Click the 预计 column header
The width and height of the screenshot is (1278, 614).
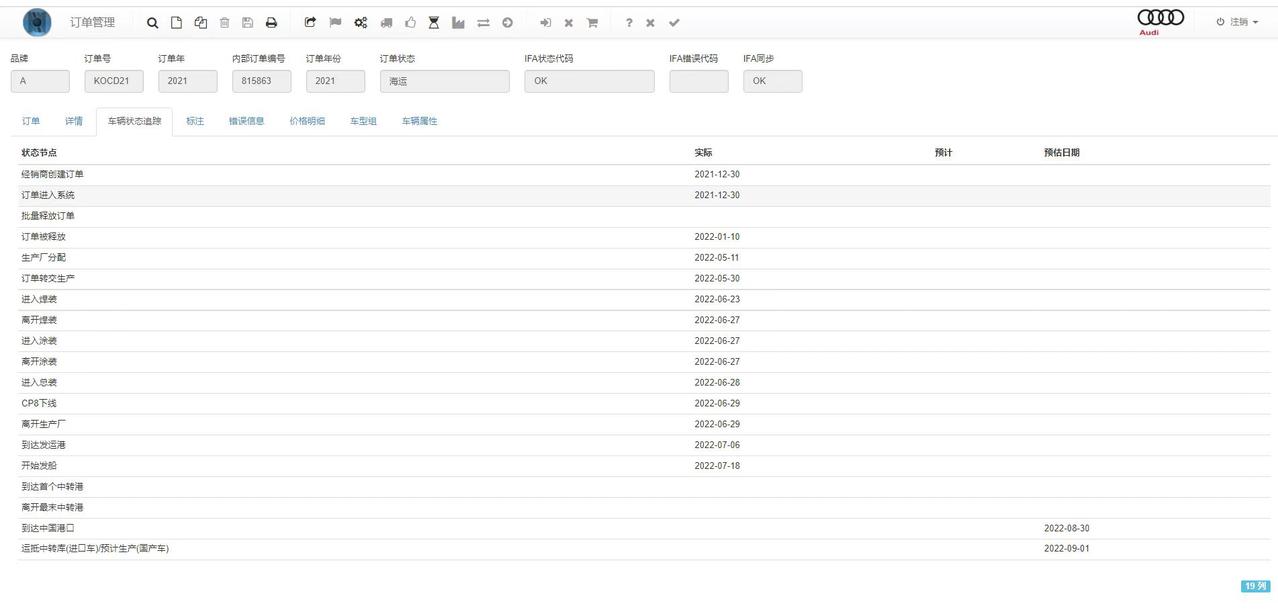tap(944, 153)
